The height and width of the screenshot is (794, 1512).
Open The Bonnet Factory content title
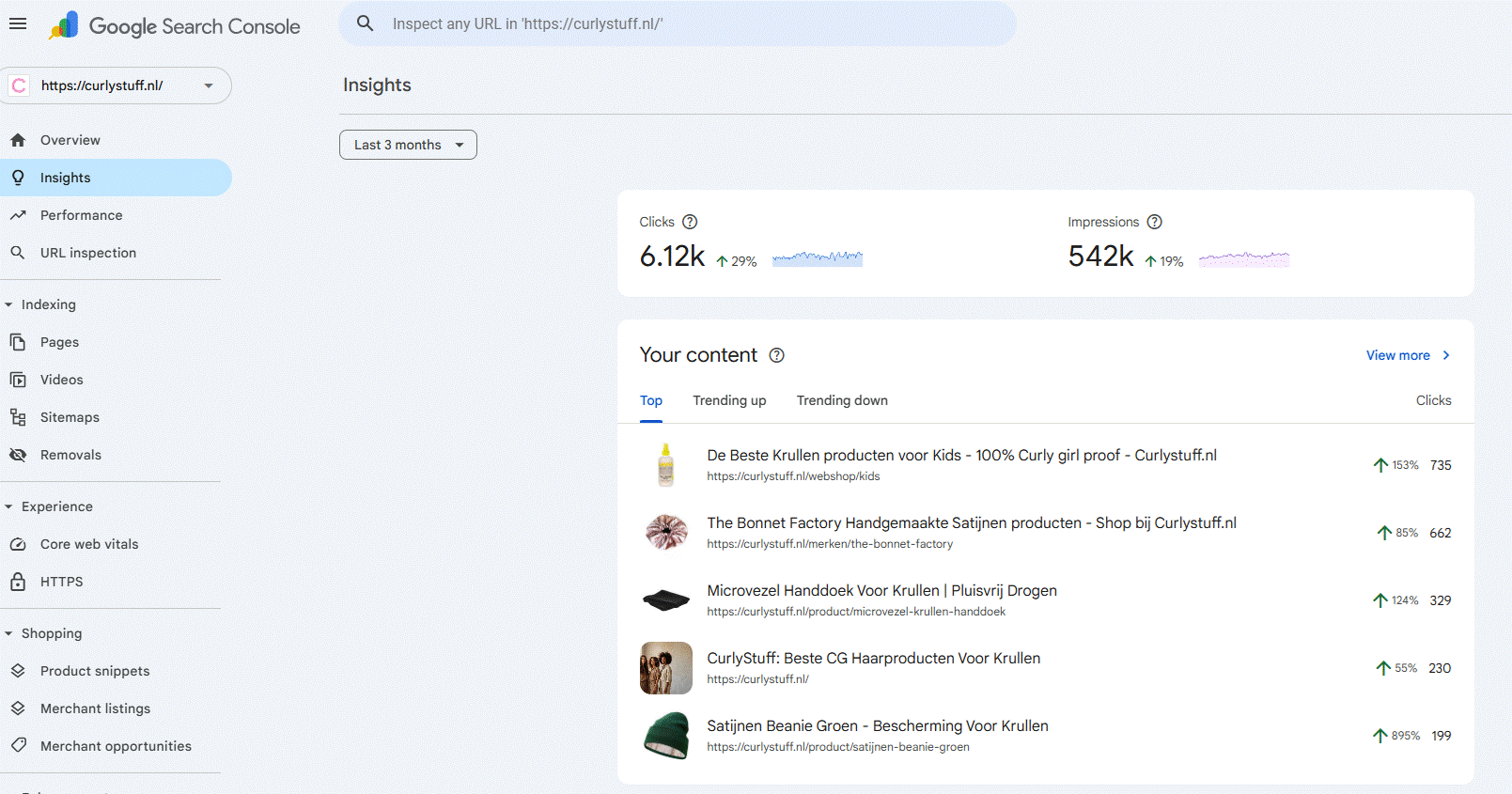(x=972, y=522)
